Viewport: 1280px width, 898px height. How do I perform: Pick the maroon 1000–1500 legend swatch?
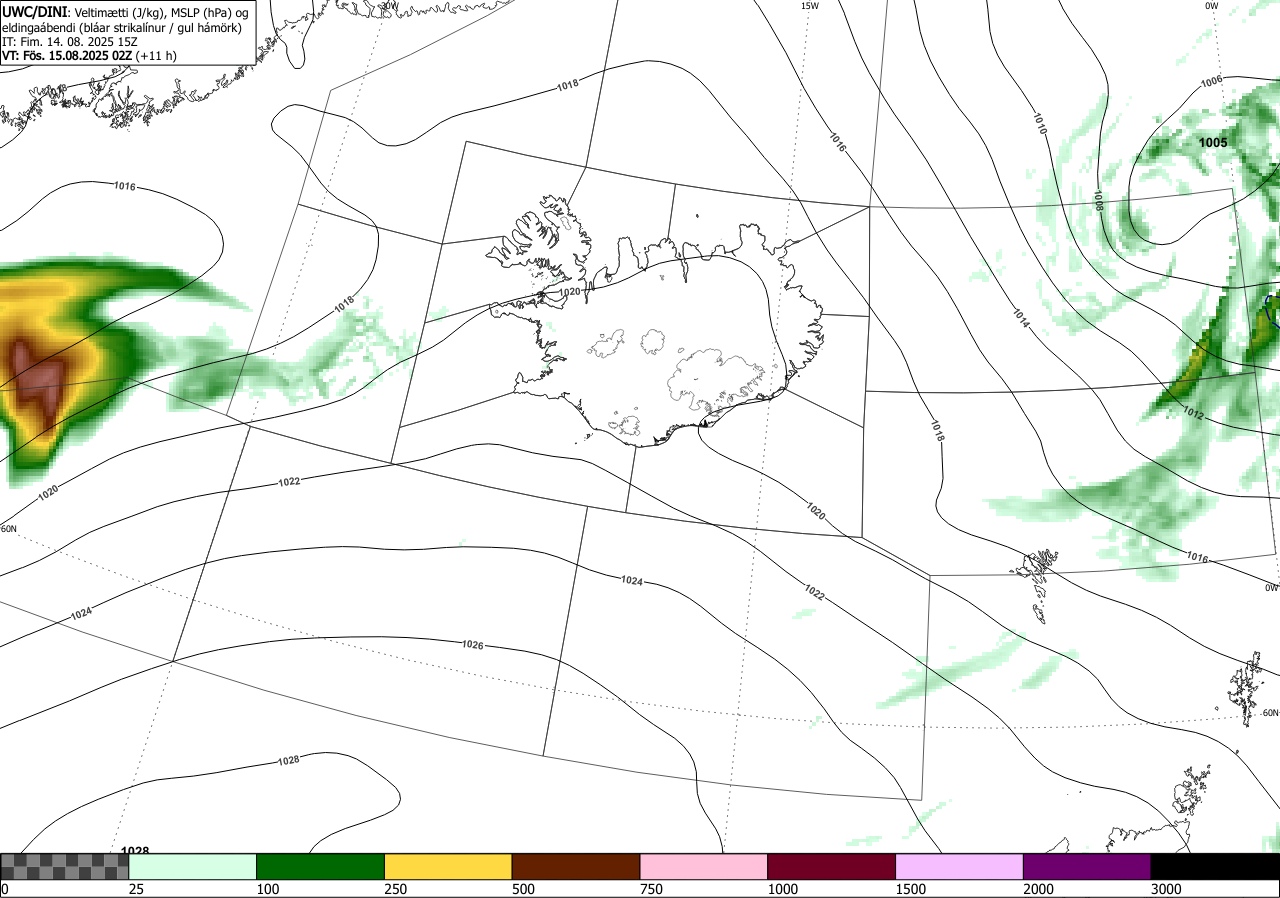tap(831, 866)
